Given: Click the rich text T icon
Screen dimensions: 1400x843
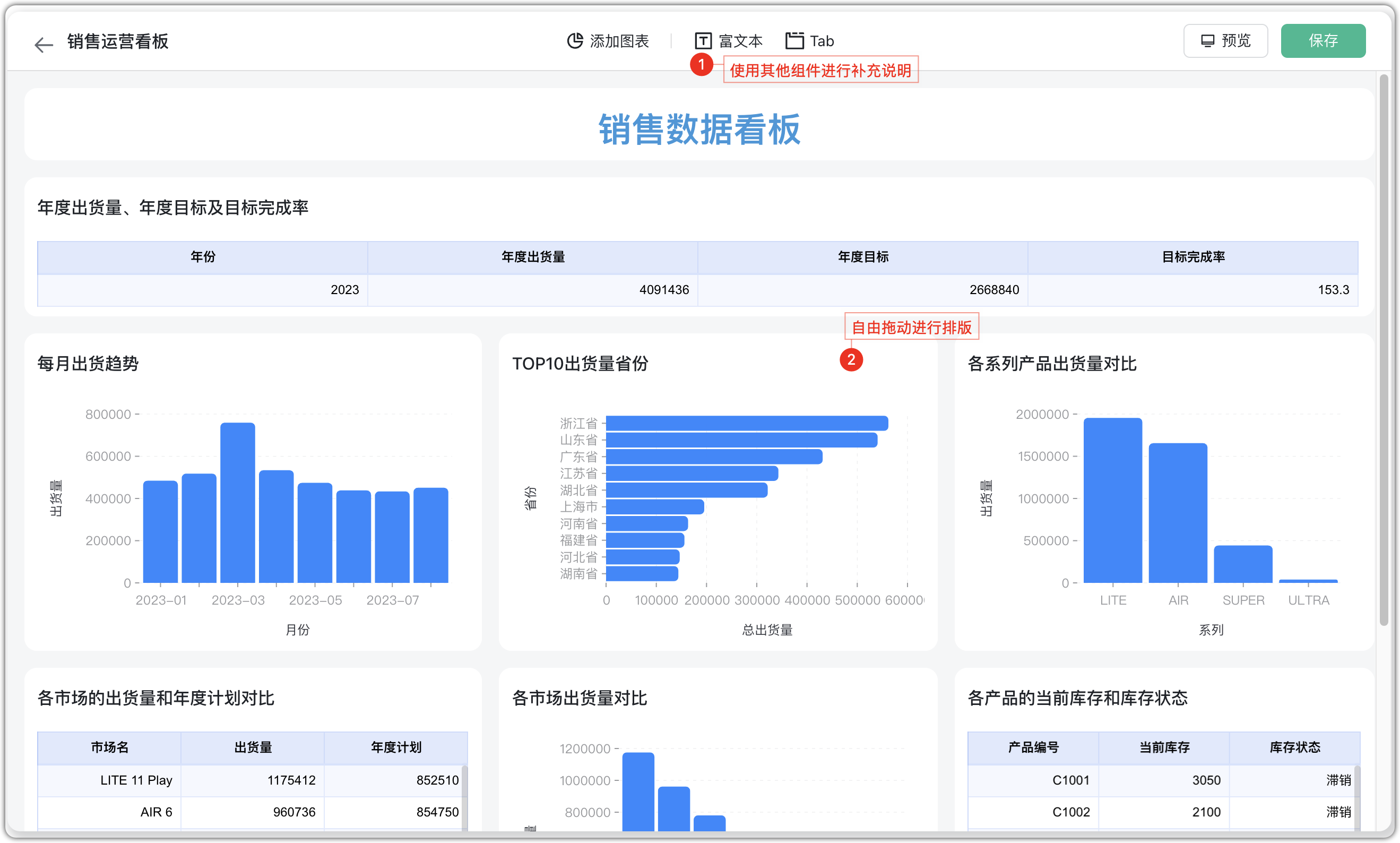Looking at the screenshot, I should point(702,41).
